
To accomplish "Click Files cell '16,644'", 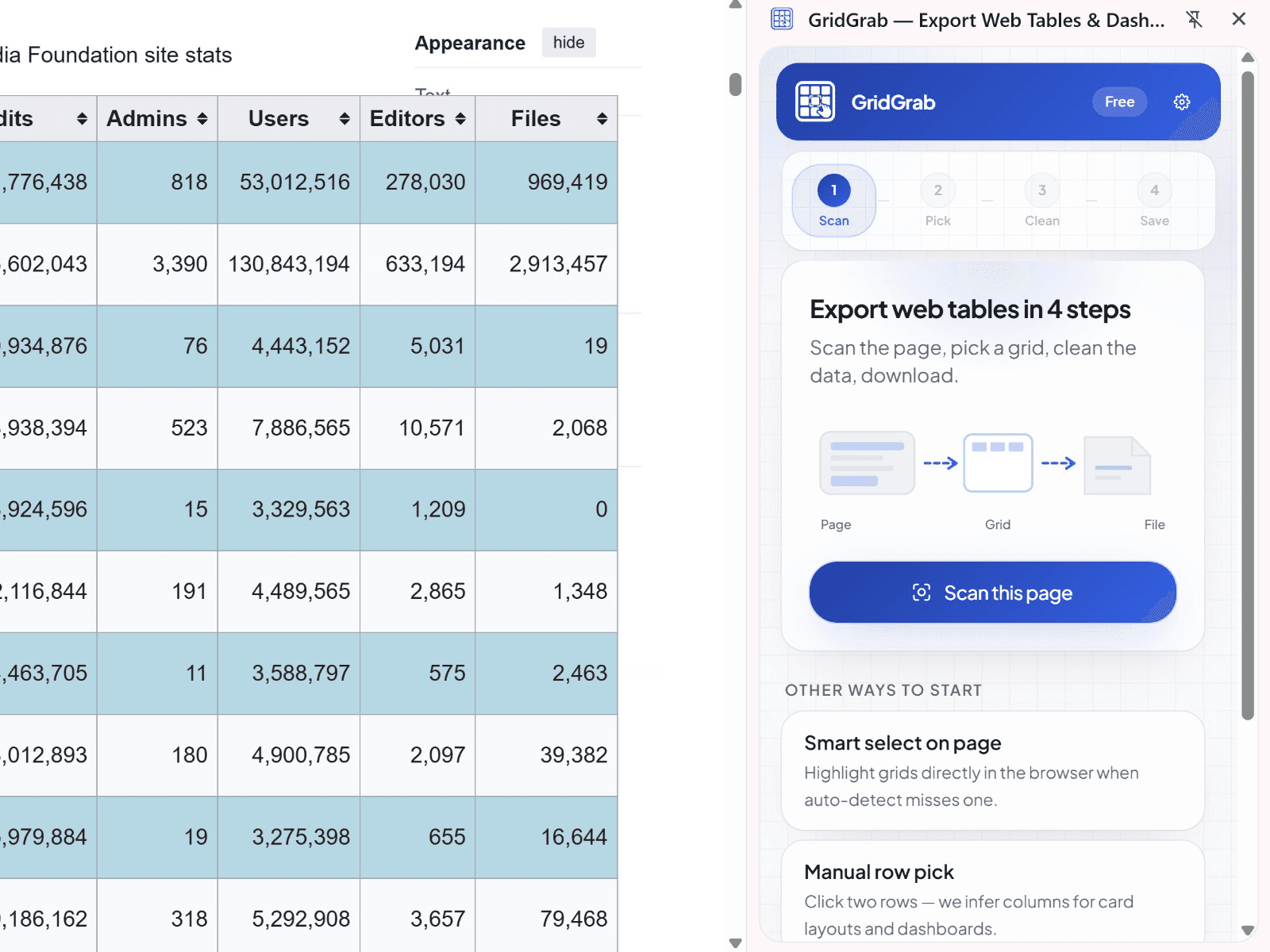I will pos(546,837).
